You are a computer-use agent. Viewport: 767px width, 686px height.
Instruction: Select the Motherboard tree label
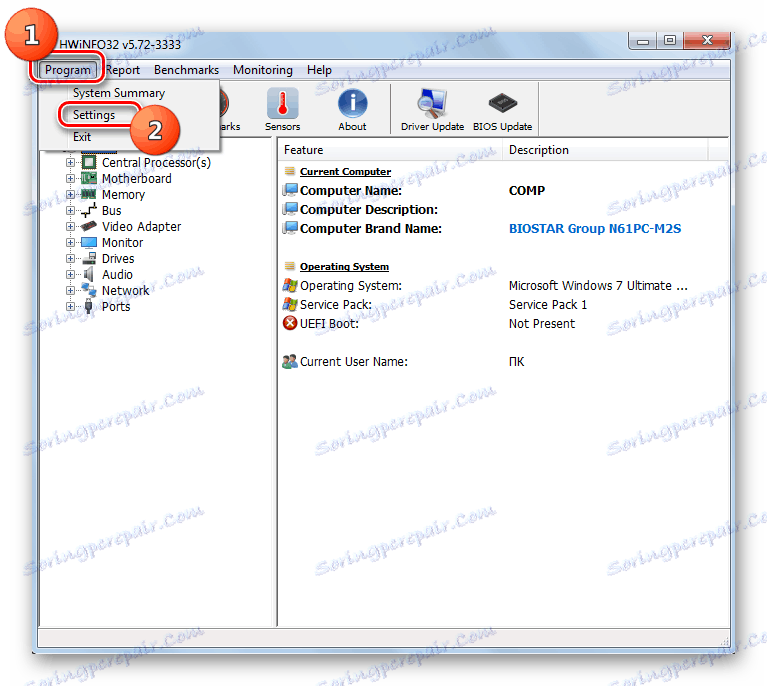[136, 179]
